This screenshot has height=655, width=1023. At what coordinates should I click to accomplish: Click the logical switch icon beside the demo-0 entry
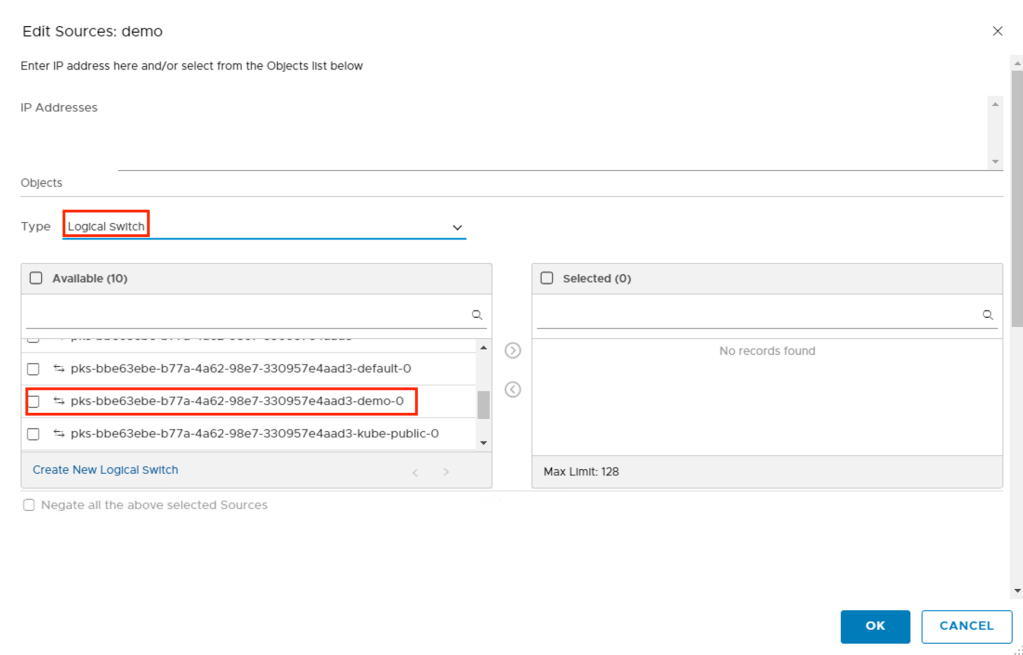coord(59,401)
